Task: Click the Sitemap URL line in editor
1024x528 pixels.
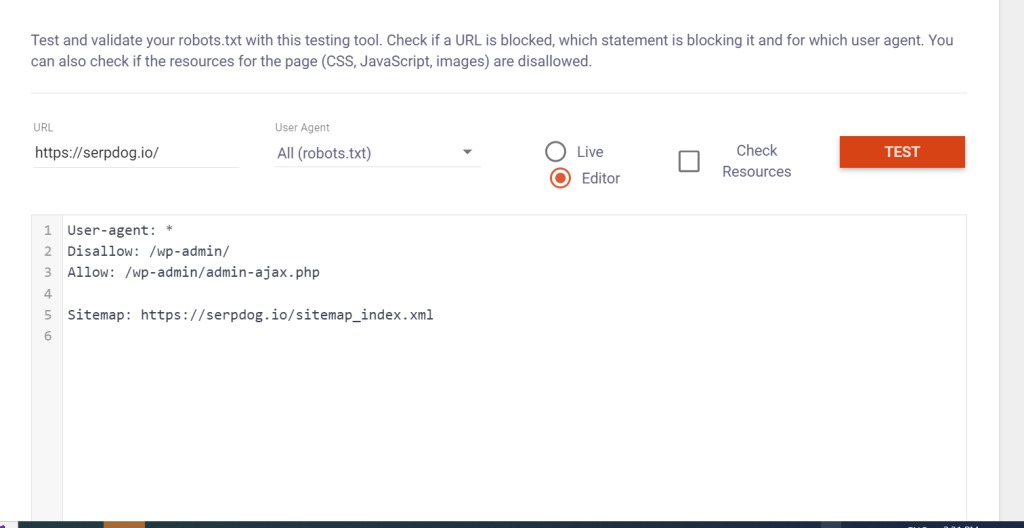Action: pos(250,314)
